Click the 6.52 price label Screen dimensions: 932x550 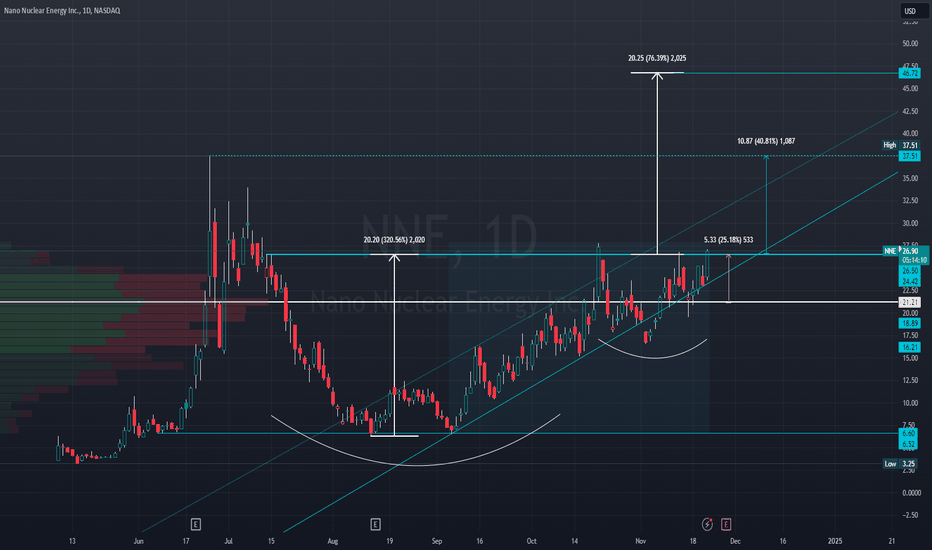909,444
